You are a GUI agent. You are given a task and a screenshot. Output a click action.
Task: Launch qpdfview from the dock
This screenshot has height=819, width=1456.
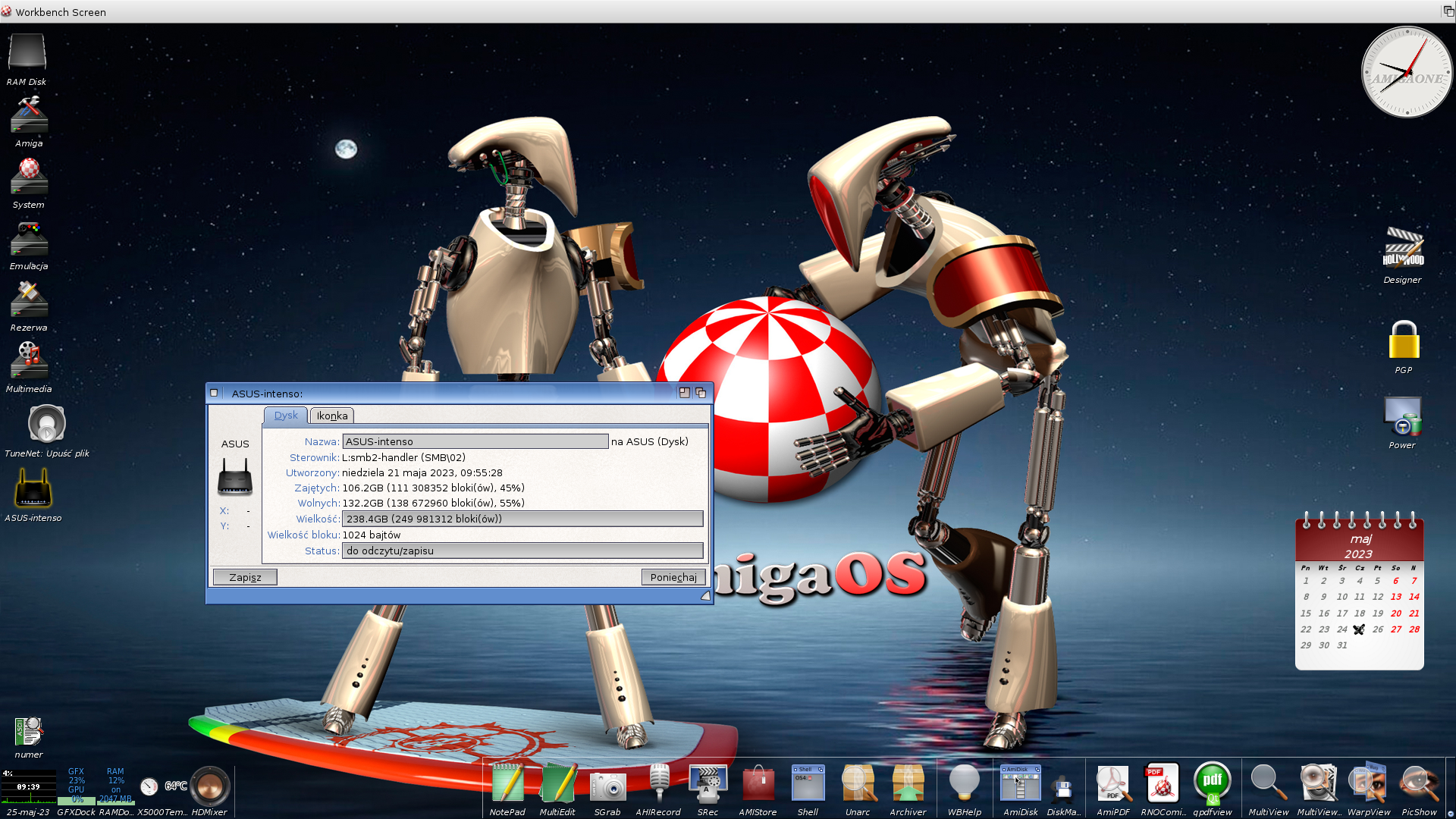coord(1212,783)
